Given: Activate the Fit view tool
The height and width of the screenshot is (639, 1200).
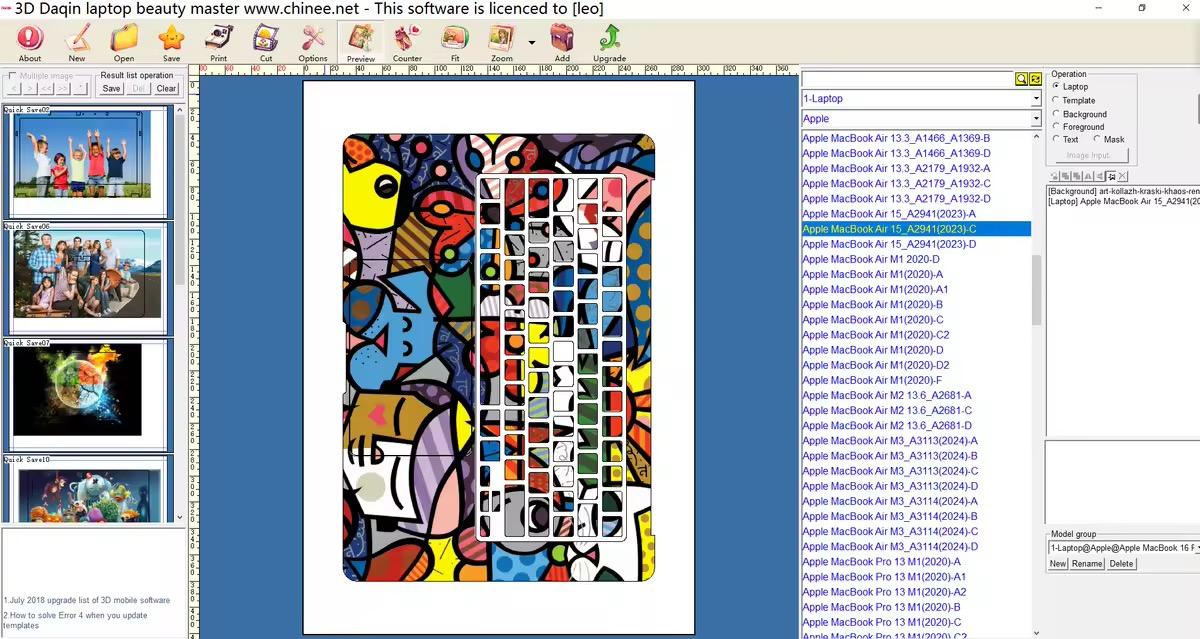Looking at the screenshot, I should pos(456,42).
